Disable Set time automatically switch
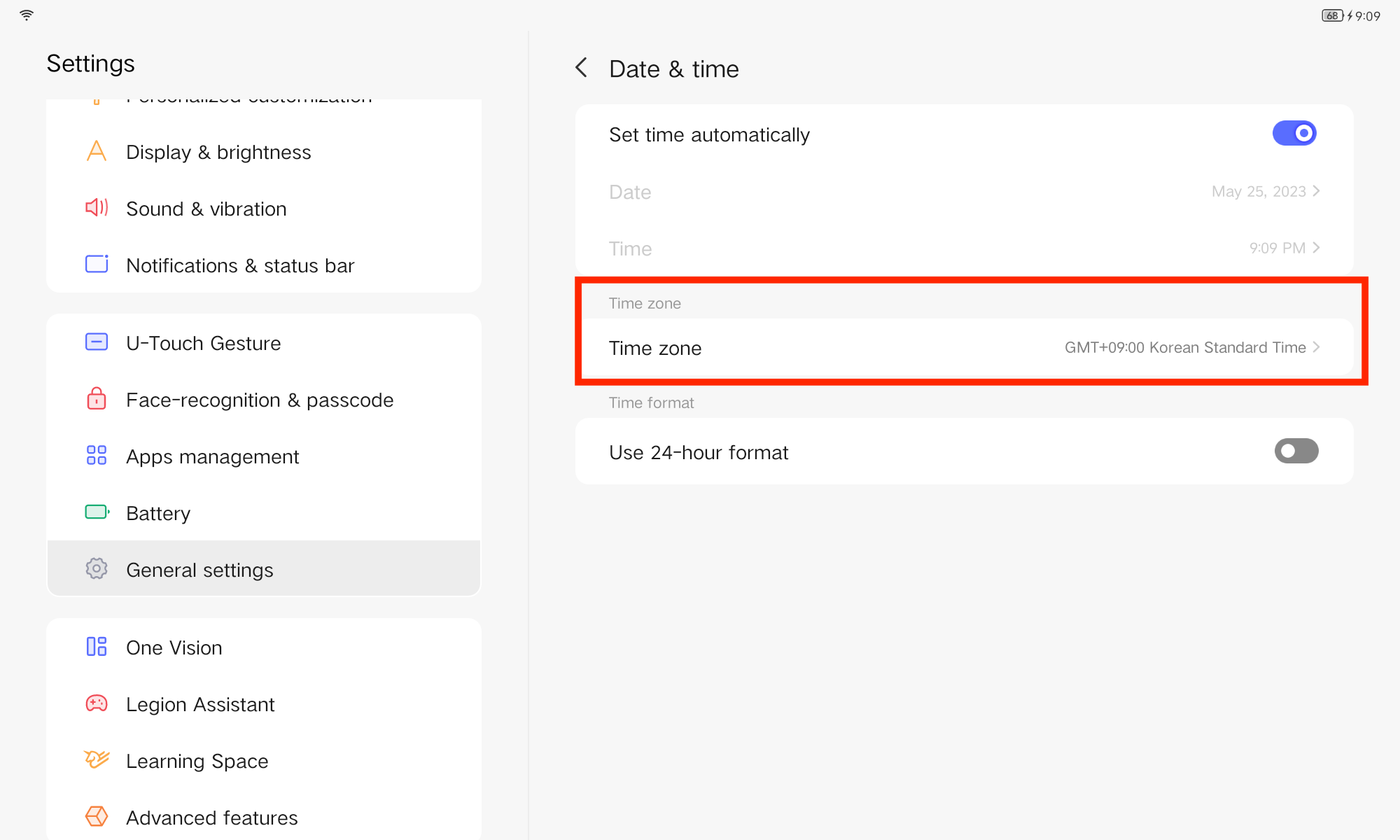The width and height of the screenshot is (1400, 840). click(1294, 133)
